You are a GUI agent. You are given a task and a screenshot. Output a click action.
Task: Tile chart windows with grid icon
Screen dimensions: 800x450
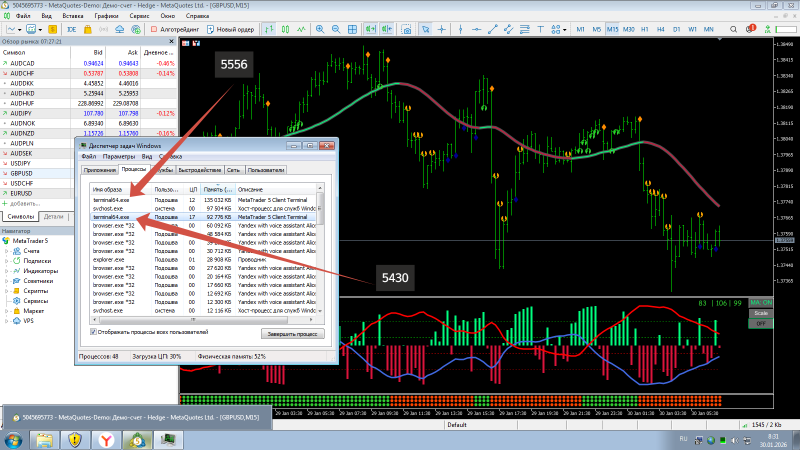(352, 30)
